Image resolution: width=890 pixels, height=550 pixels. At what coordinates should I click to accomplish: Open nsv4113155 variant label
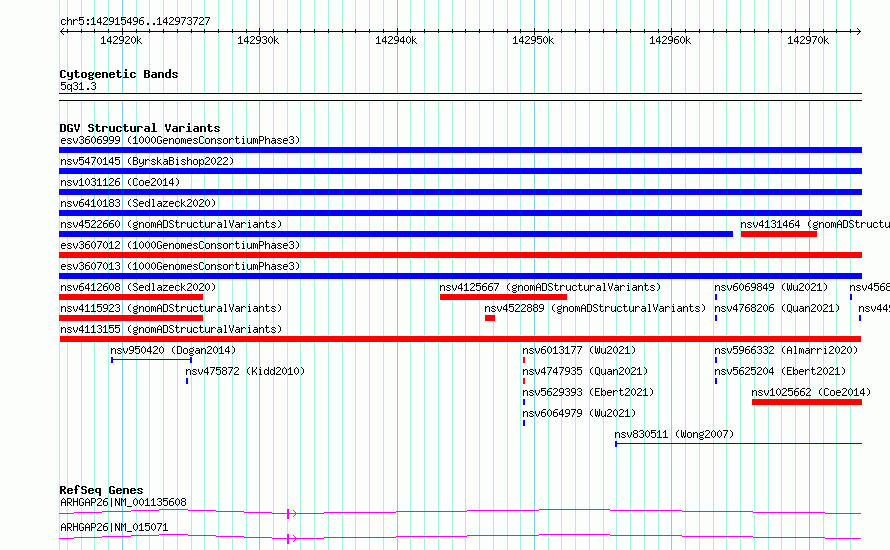pos(171,329)
